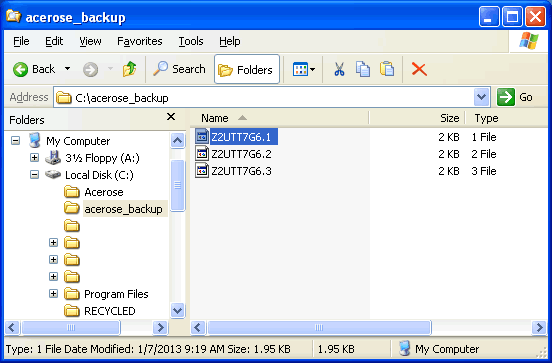Sort by the Type column header

pyautogui.click(x=506, y=118)
